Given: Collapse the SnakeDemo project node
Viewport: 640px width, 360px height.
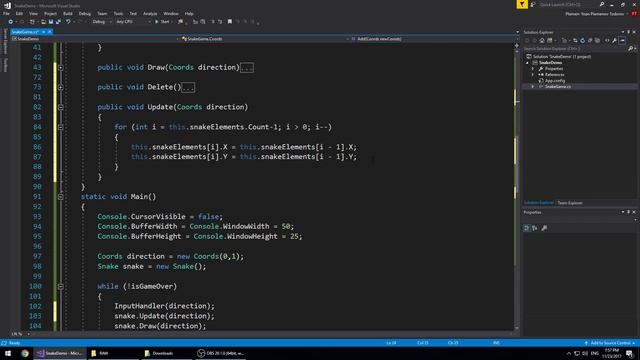Looking at the screenshot, I should 527,63.
